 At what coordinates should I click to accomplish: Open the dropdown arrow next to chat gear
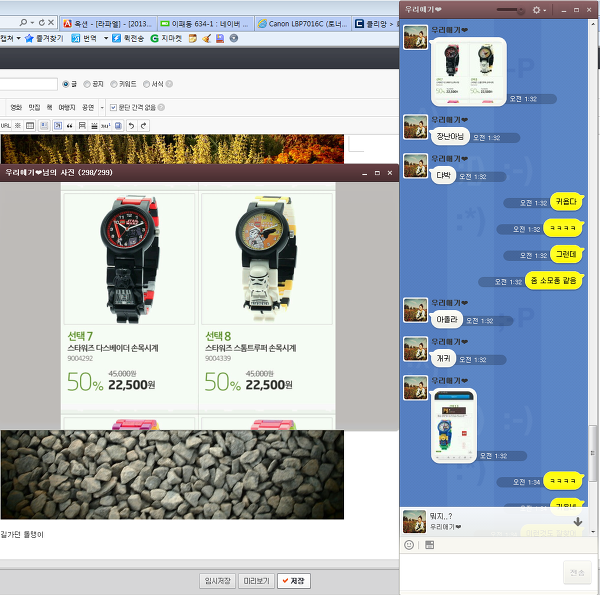point(545,10)
